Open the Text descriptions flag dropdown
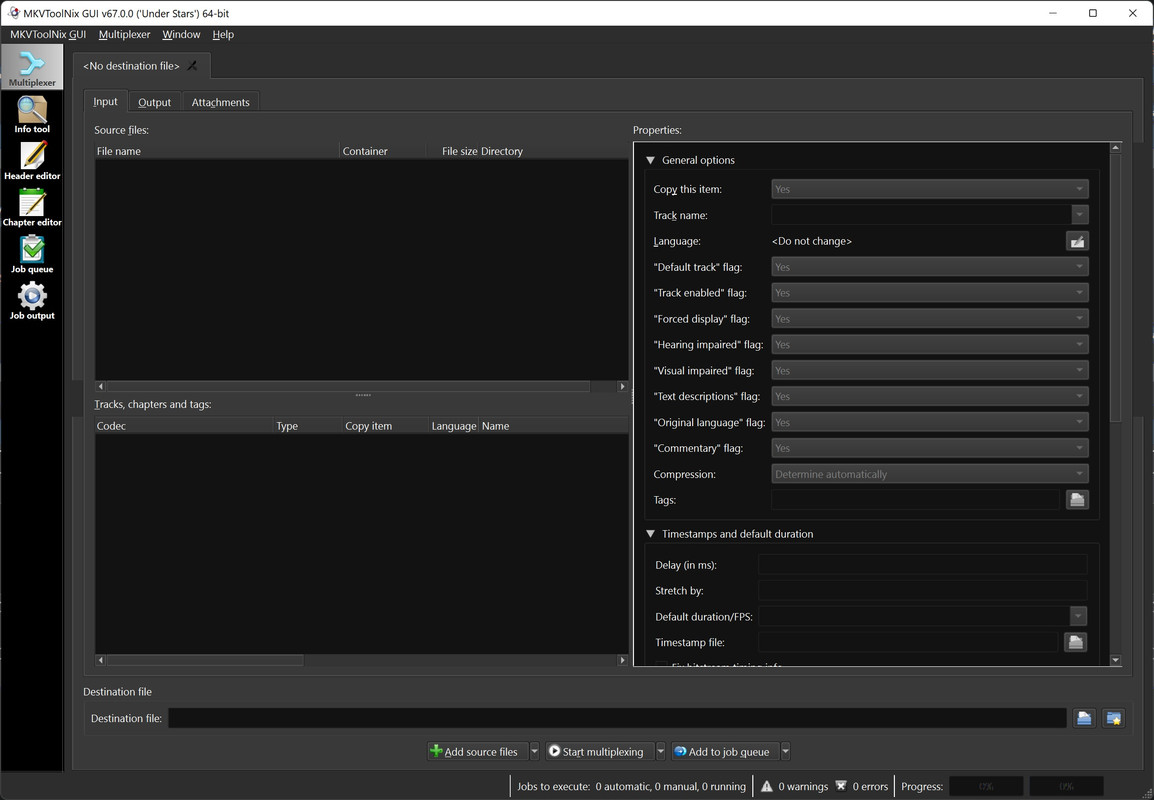This screenshot has height=800, width=1154. coord(930,396)
